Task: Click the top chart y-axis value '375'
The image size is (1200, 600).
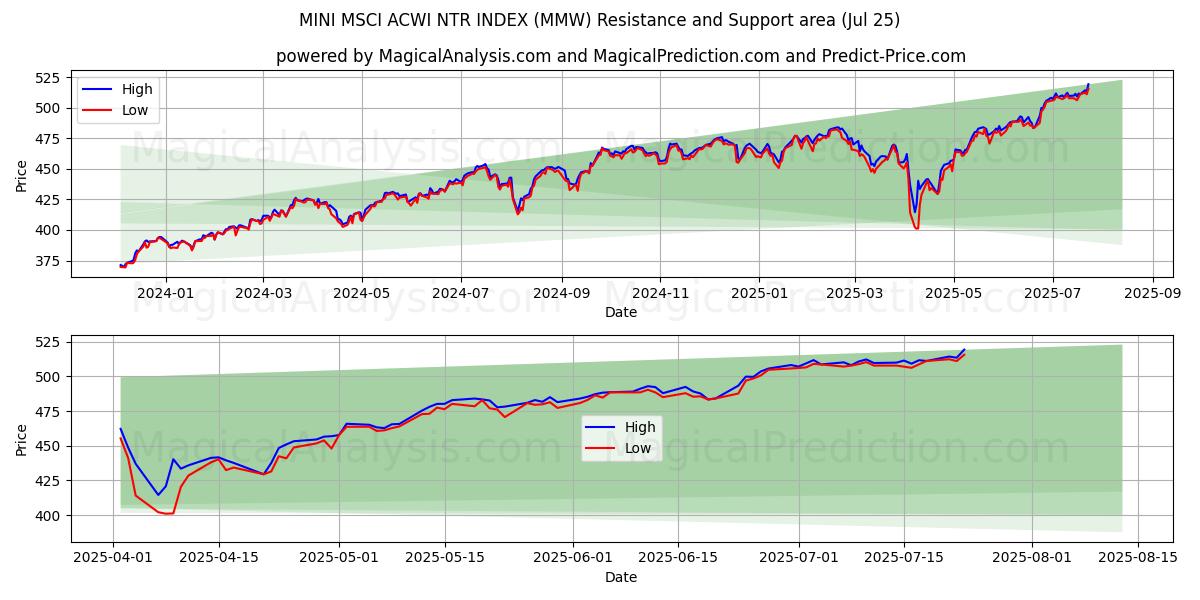Action: point(49,261)
